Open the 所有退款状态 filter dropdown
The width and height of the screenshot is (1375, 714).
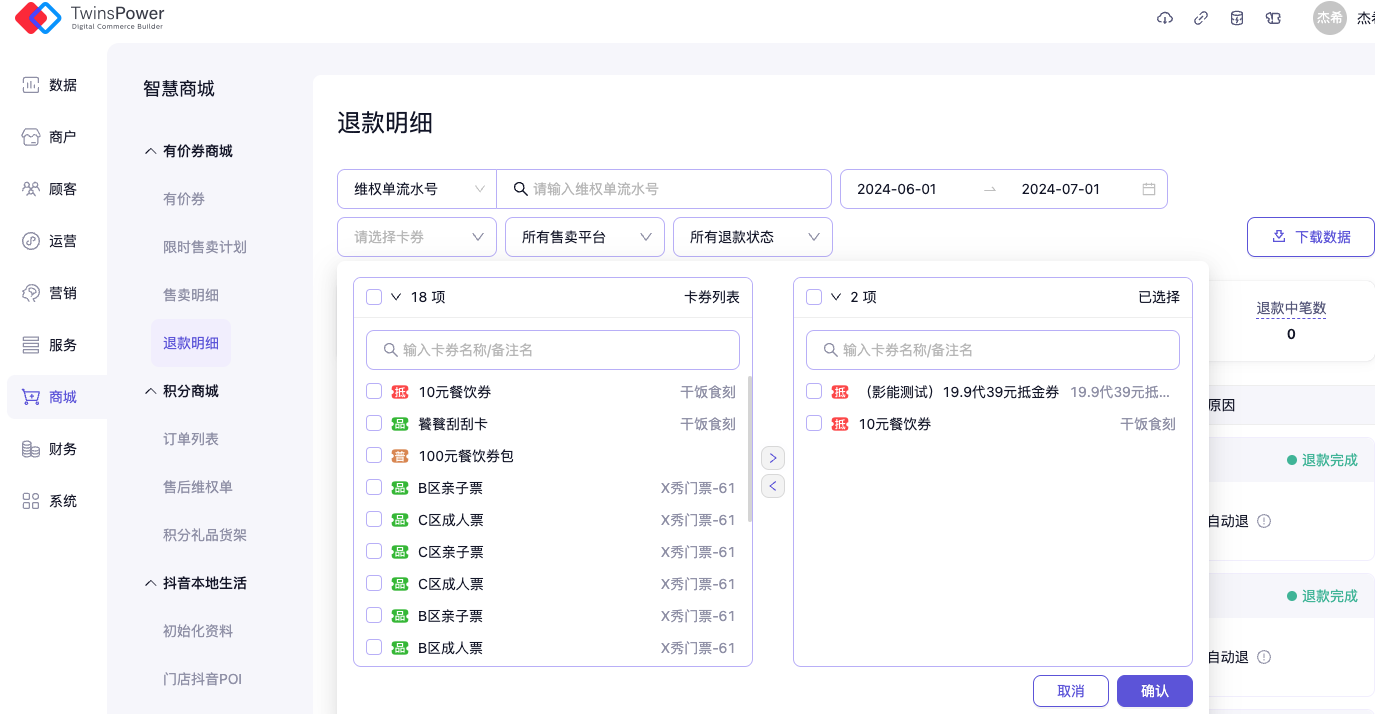point(753,237)
